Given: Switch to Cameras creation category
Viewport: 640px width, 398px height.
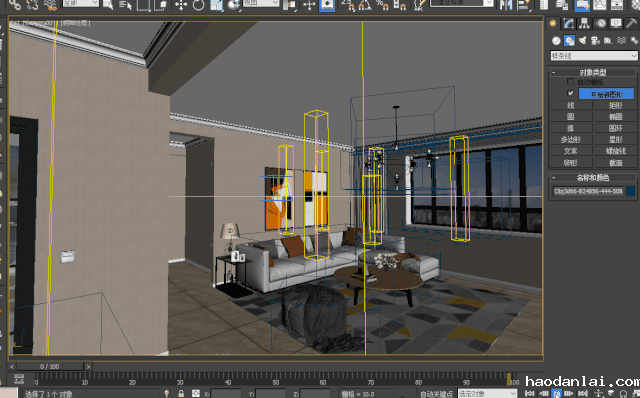Looking at the screenshot, I should [x=596, y=40].
